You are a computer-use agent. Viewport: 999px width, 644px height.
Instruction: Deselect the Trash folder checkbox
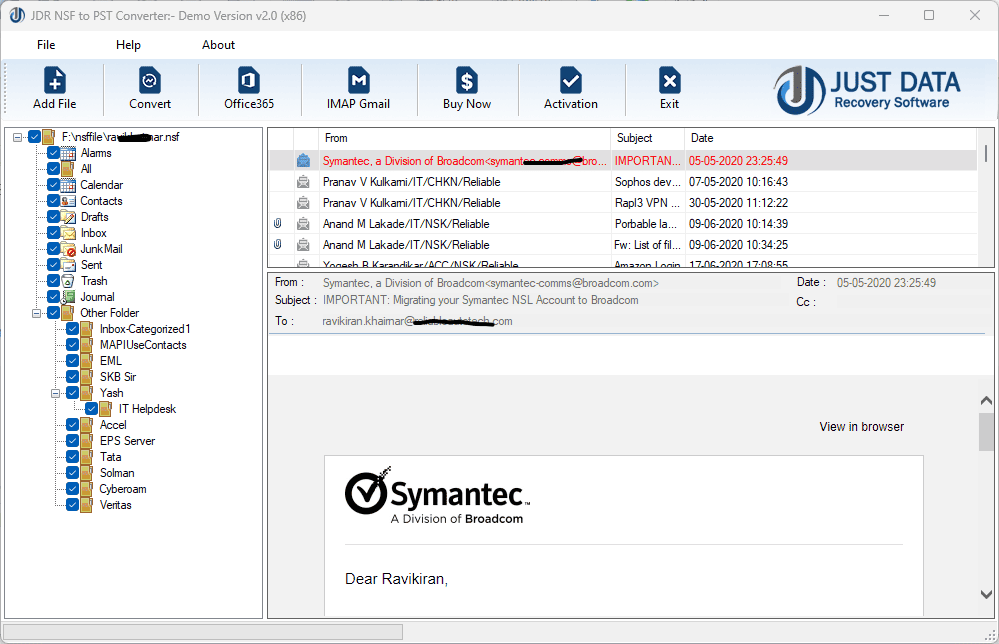click(54, 281)
